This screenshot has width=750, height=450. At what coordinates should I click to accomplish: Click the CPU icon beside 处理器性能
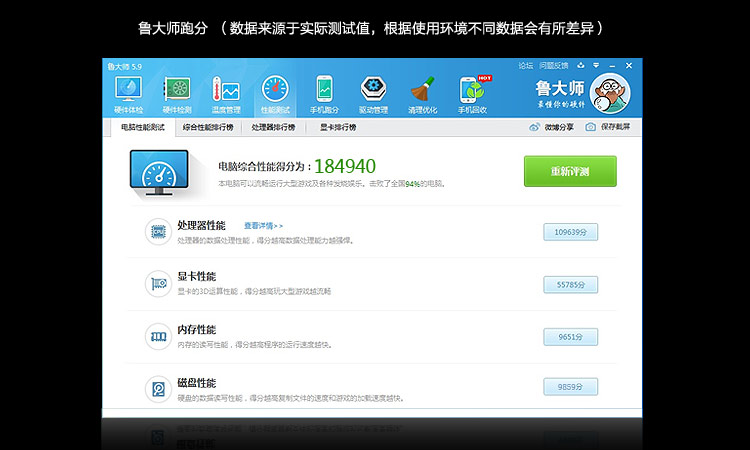click(158, 232)
